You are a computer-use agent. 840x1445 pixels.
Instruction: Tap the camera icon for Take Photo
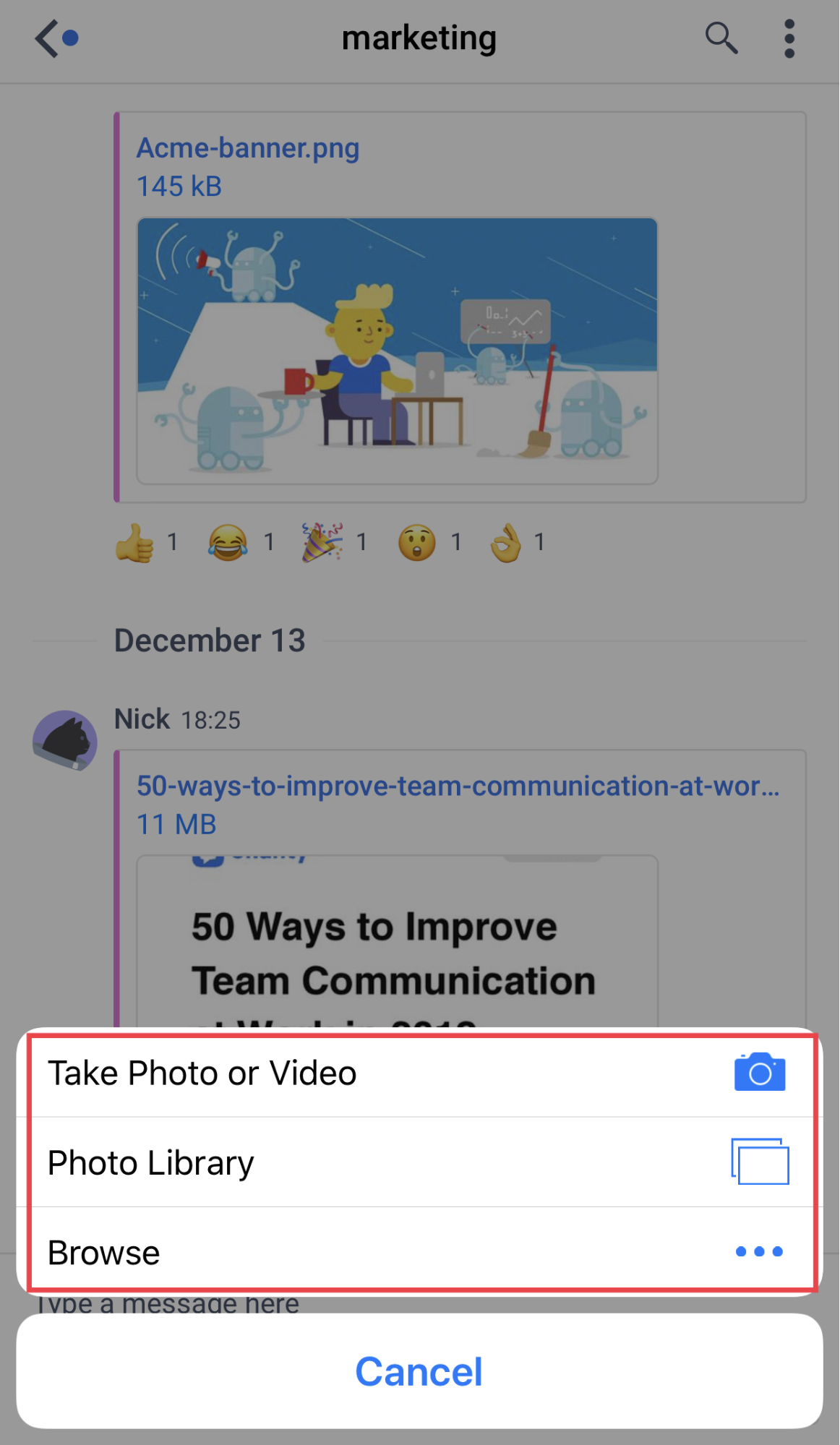(x=760, y=1072)
